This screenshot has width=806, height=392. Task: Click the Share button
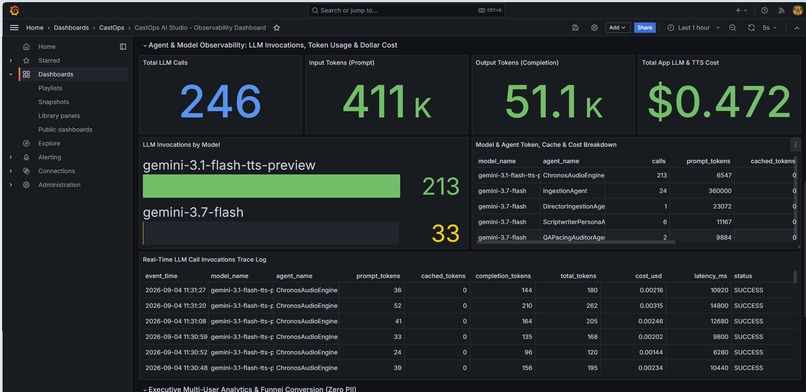[x=645, y=28]
